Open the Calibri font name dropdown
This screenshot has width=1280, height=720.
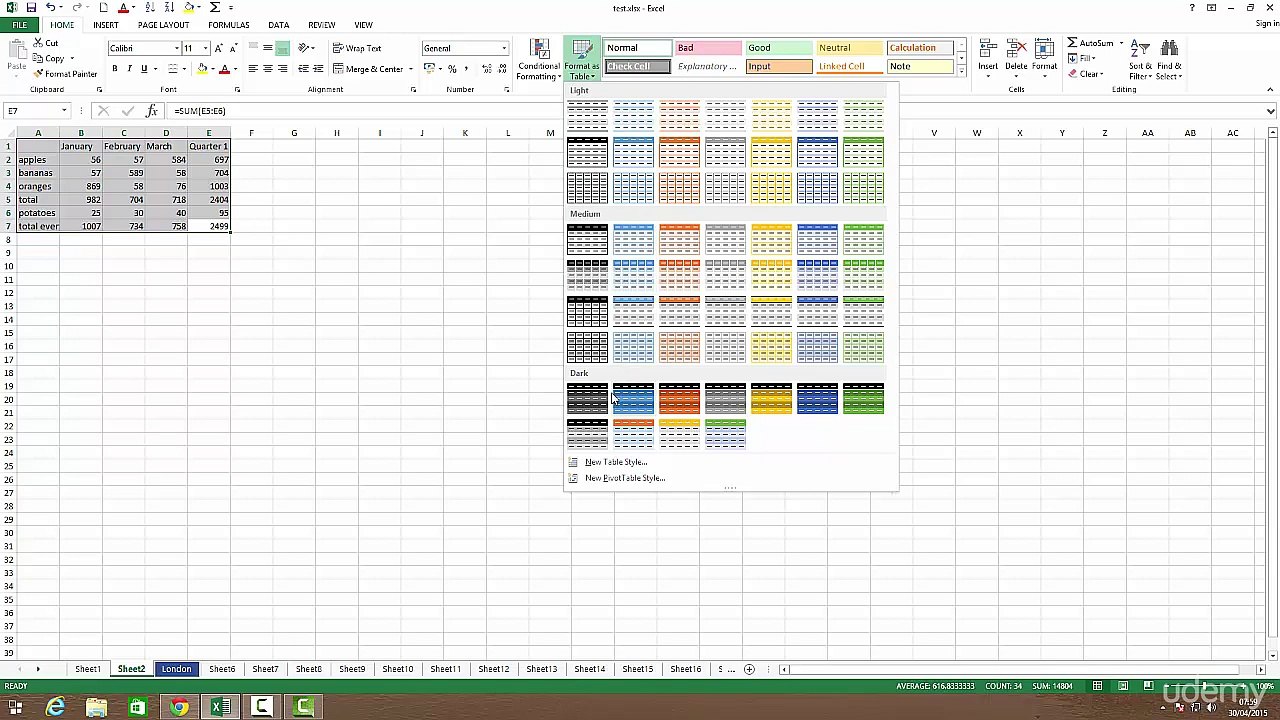(x=177, y=48)
